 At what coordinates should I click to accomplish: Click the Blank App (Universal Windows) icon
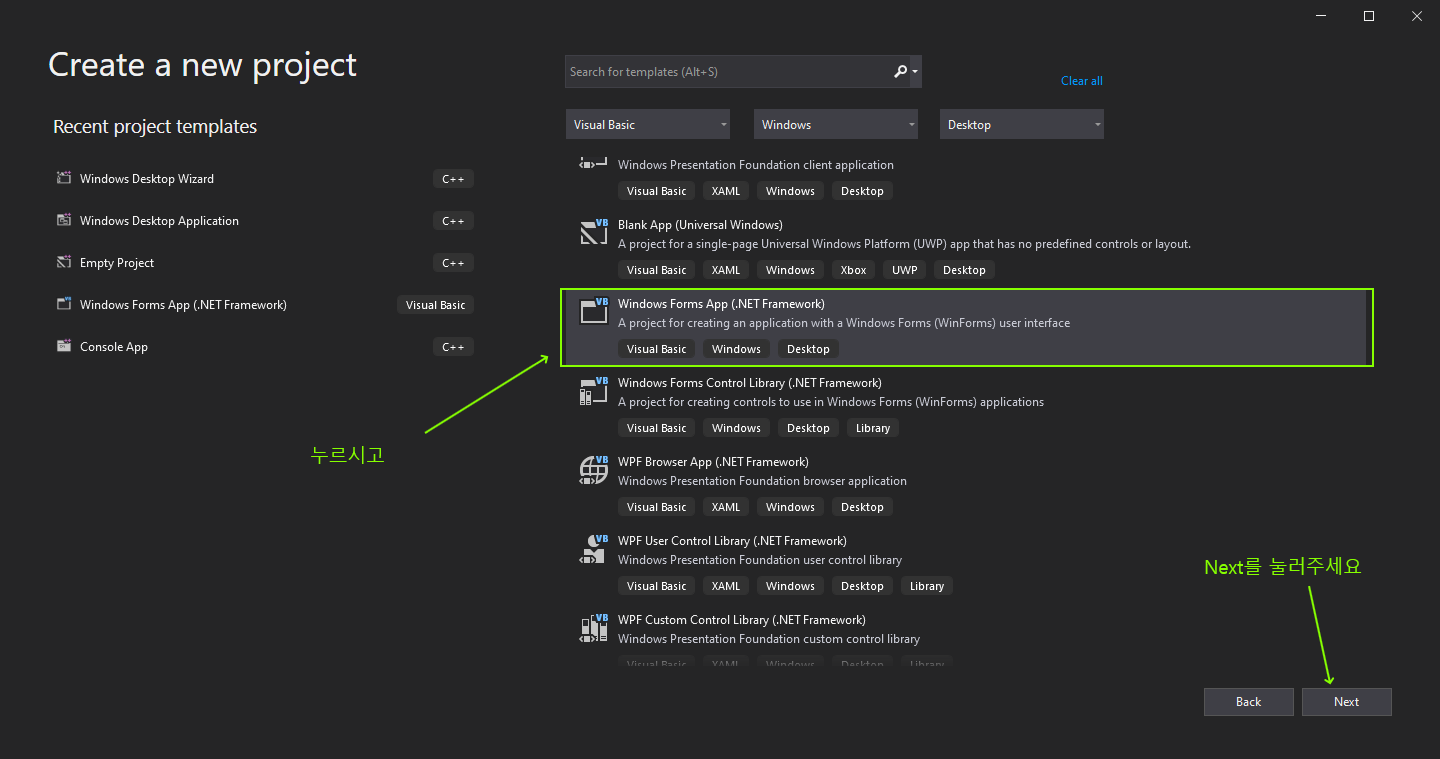pyautogui.click(x=594, y=232)
